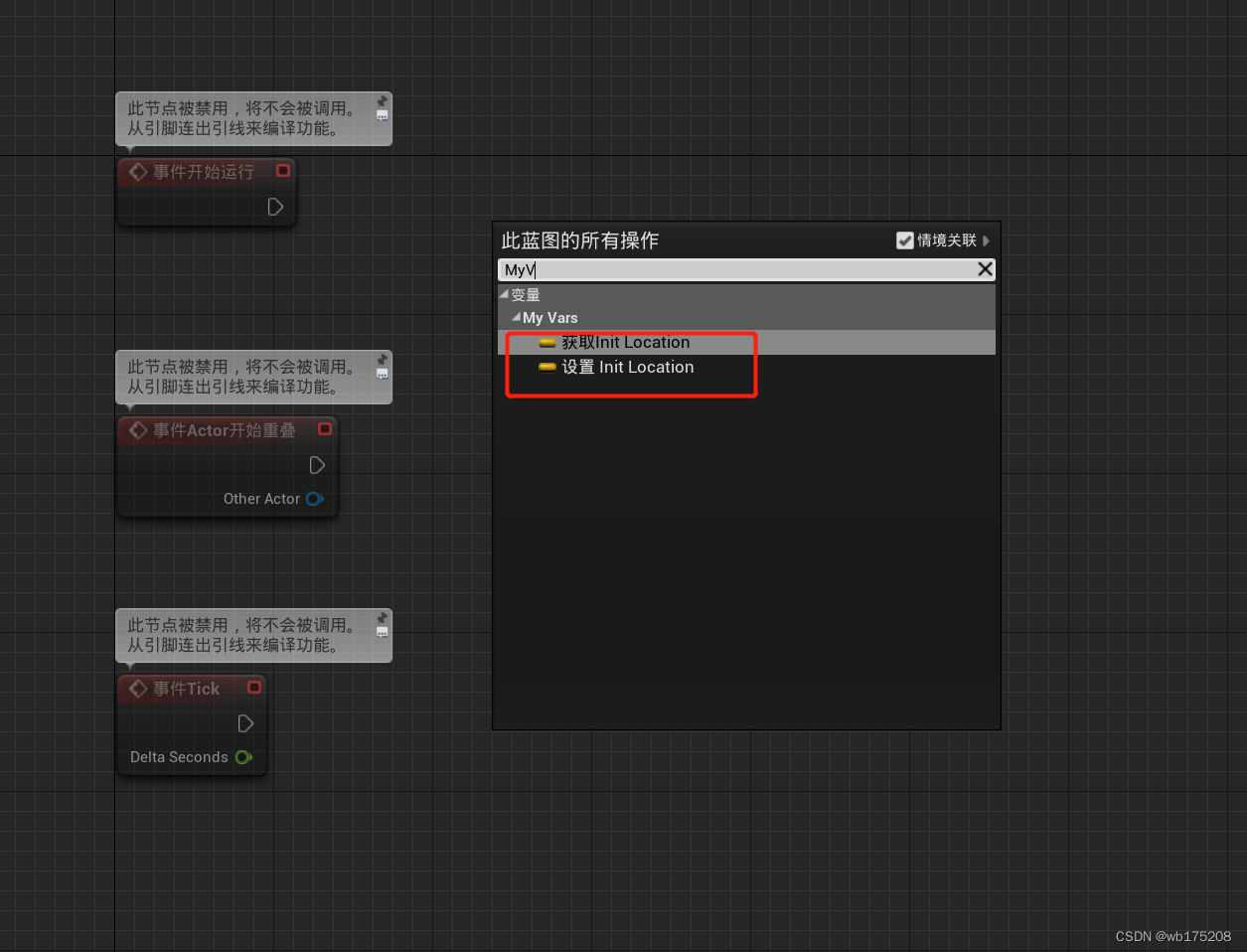The height and width of the screenshot is (952, 1247).
Task: Select 获取Init Location from the actions menu
Action: tap(626, 342)
